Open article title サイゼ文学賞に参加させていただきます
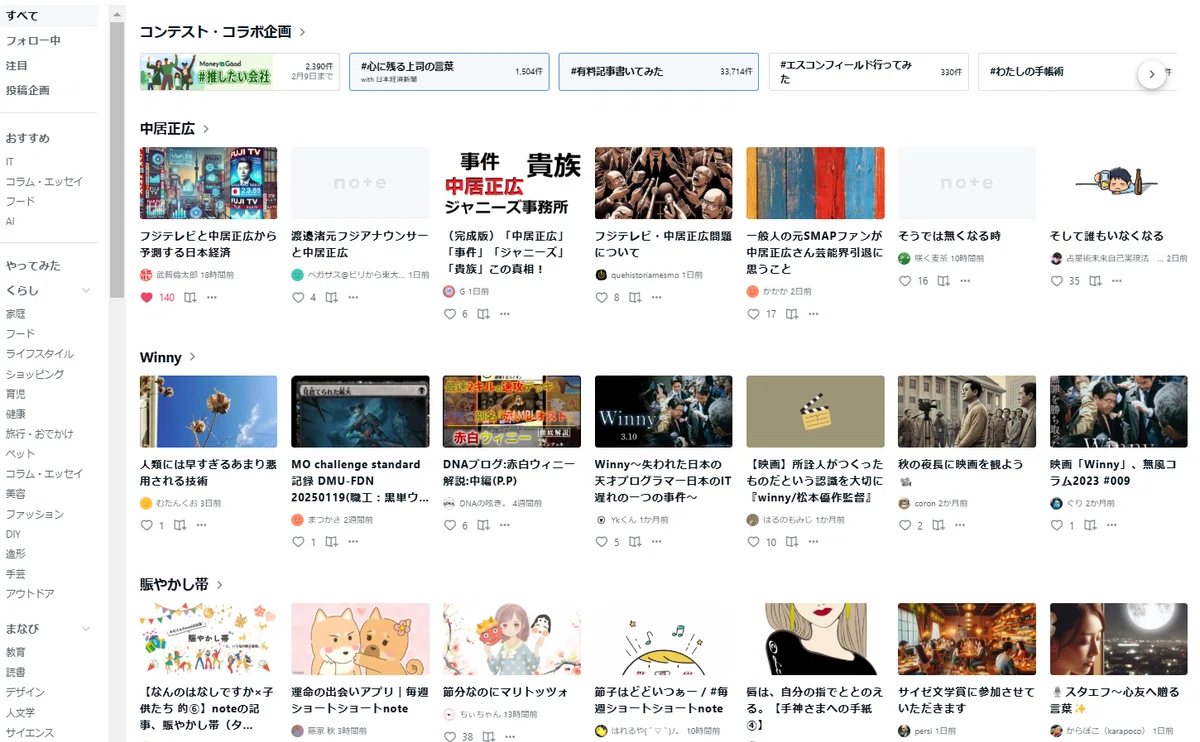1200x742 pixels. 966,700
